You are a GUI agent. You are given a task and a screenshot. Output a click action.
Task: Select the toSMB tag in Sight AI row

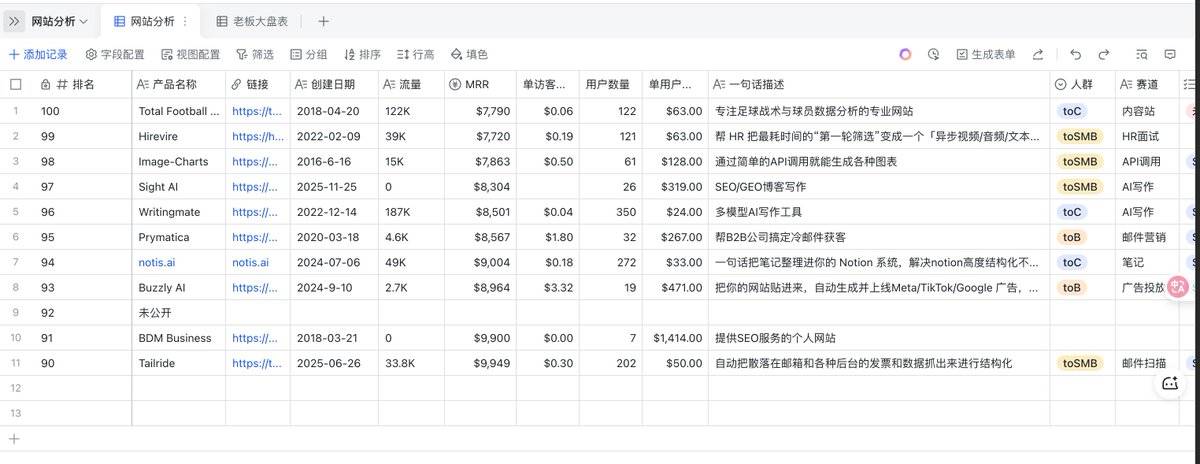tap(1080, 186)
